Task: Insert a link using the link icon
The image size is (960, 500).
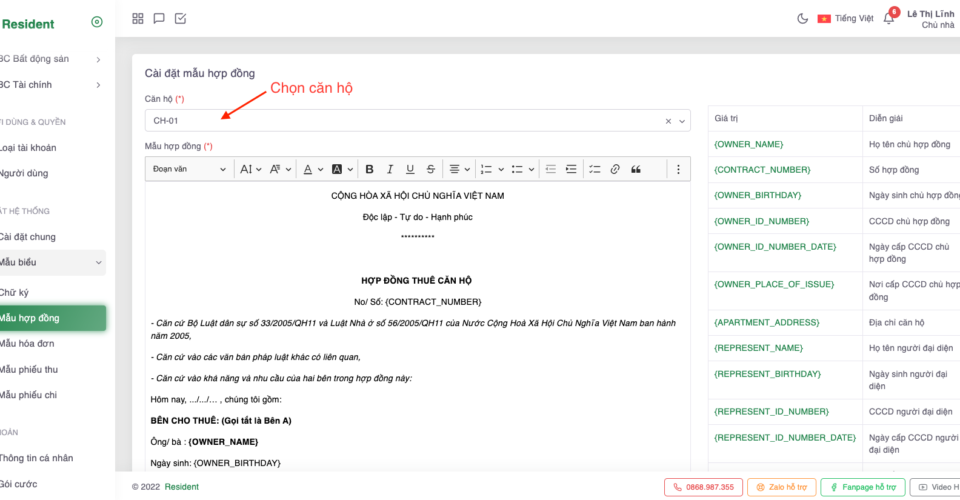Action: (615, 169)
